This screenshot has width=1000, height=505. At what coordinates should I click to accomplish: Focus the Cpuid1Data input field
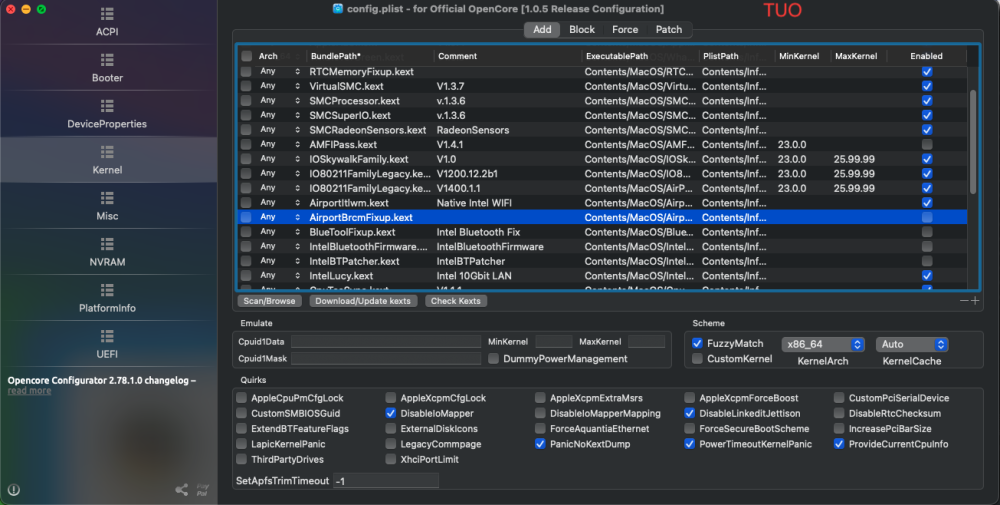click(385, 342)
